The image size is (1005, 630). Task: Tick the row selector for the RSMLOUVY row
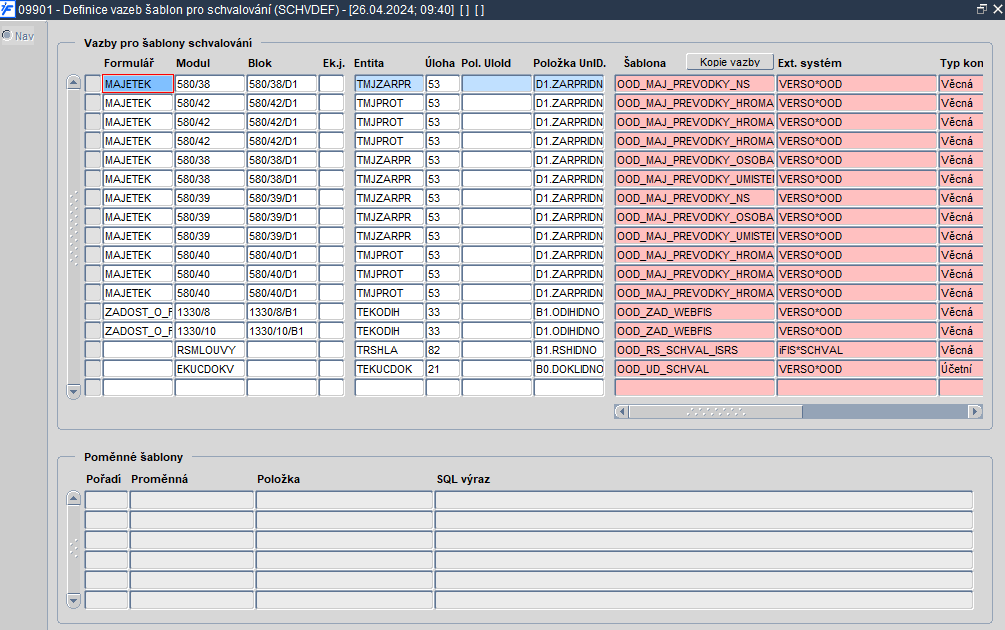tap(93, 350)
